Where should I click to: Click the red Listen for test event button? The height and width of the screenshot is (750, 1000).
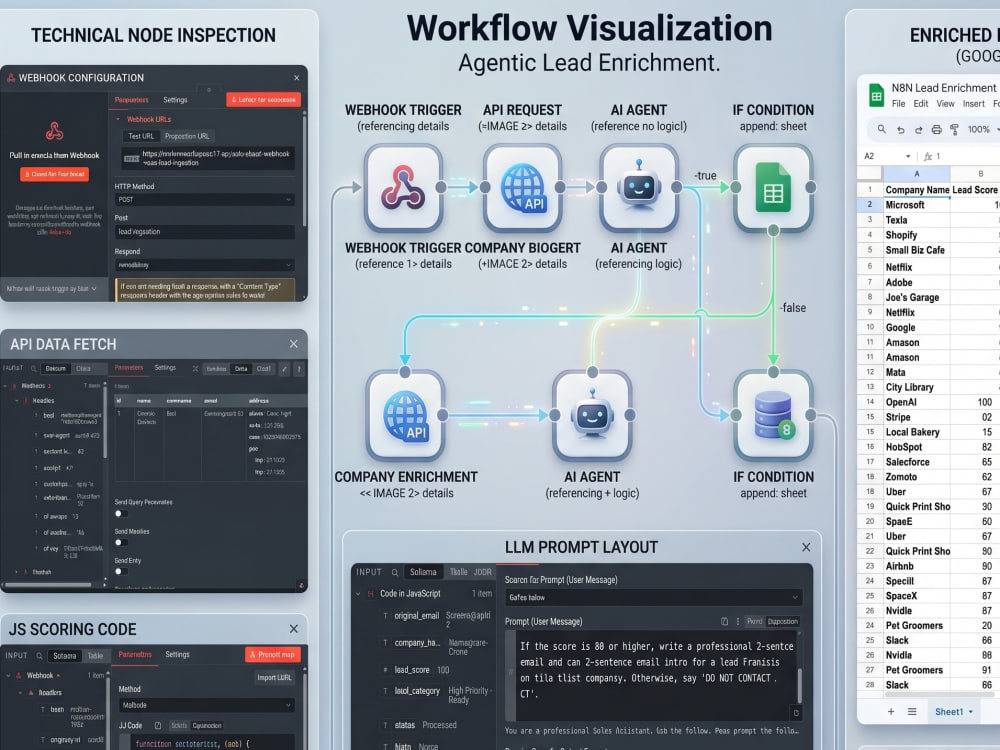click(x=263, y=99)
